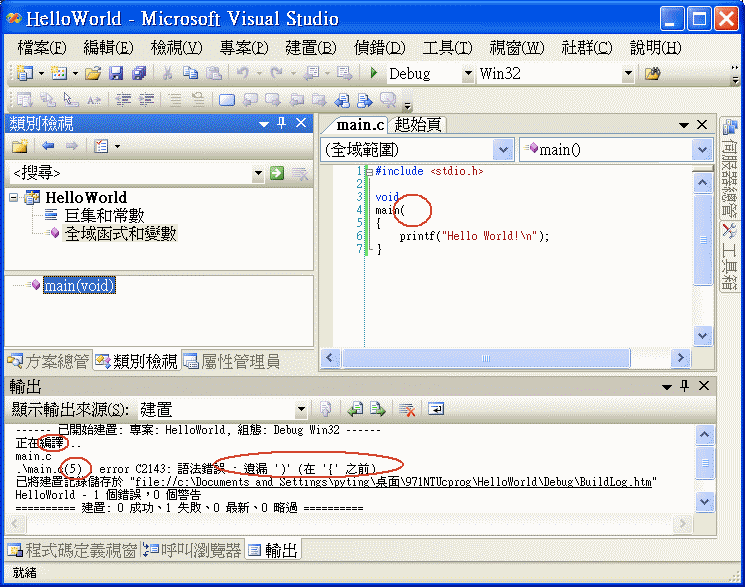Click the Add New Item toolbar icon
The width and height of the screenshot is (745, 587).
tap(59, 73)
